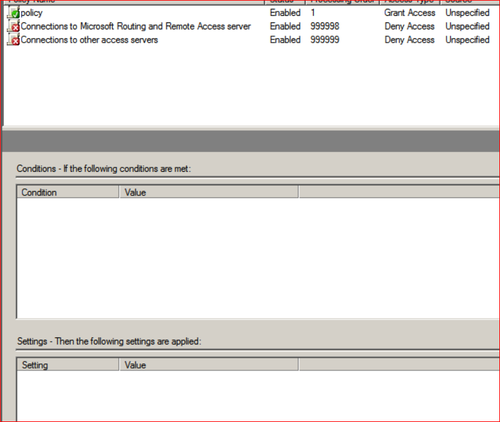Click 'Unspecified' source for processing order 999999 row
This screenshot has height=422, width=500.
(467, 40)
